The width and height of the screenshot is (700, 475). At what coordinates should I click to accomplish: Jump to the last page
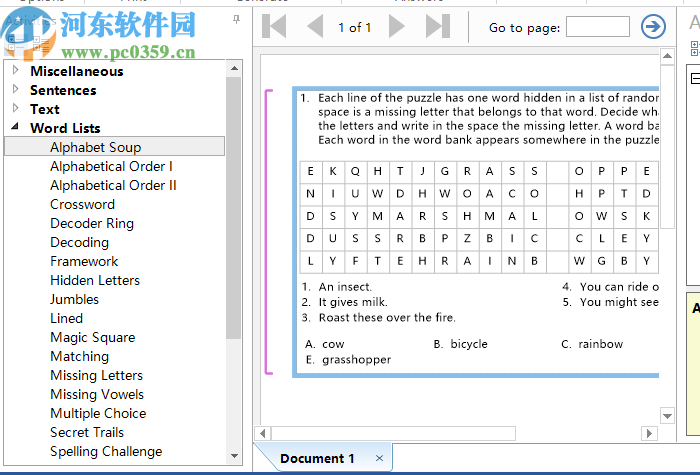pyautogui.click(x=438, y=26)
